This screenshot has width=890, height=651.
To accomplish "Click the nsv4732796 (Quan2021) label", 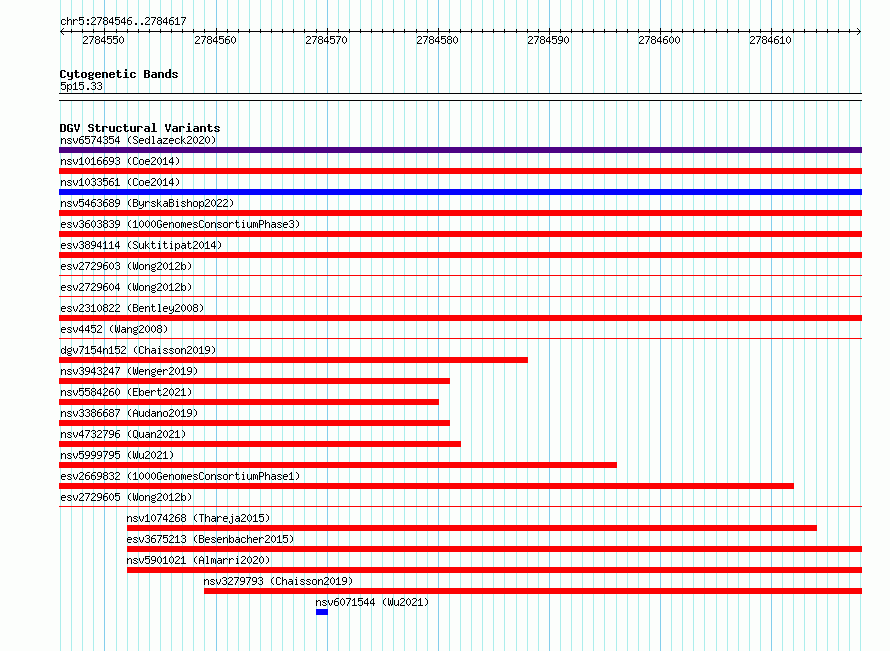I will (x=123, y=434).
